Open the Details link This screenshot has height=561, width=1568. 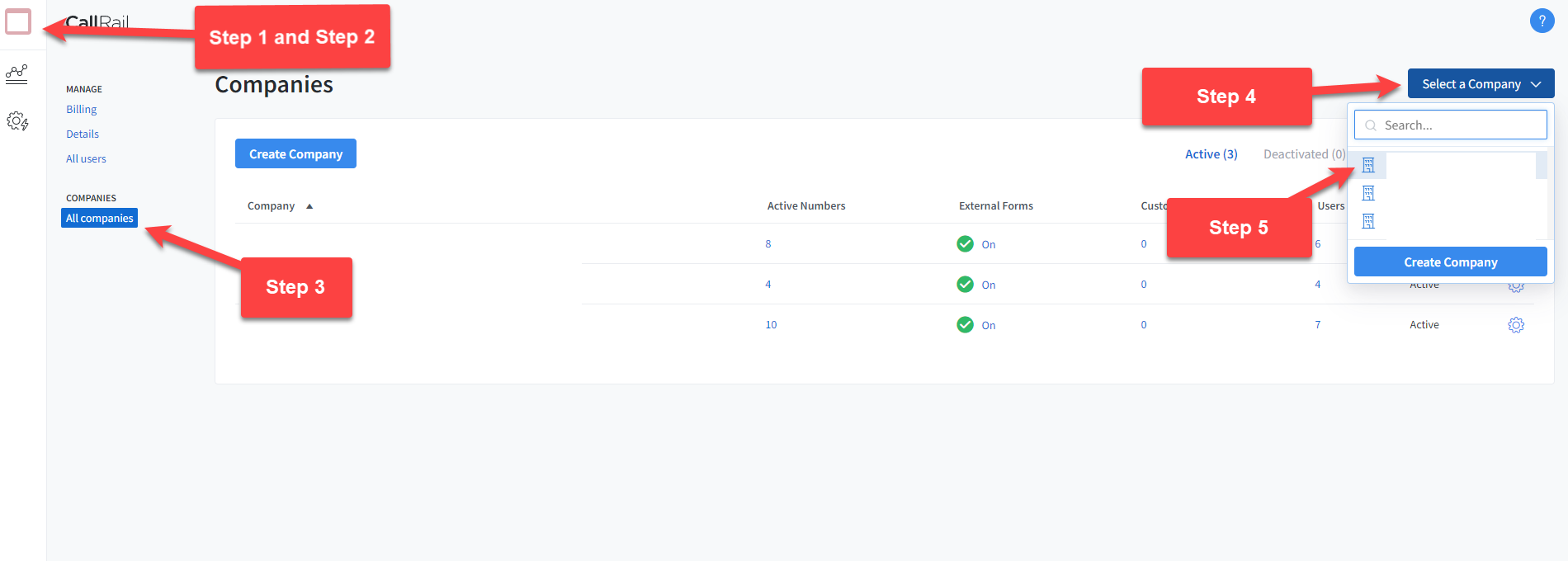coord(83,134)
